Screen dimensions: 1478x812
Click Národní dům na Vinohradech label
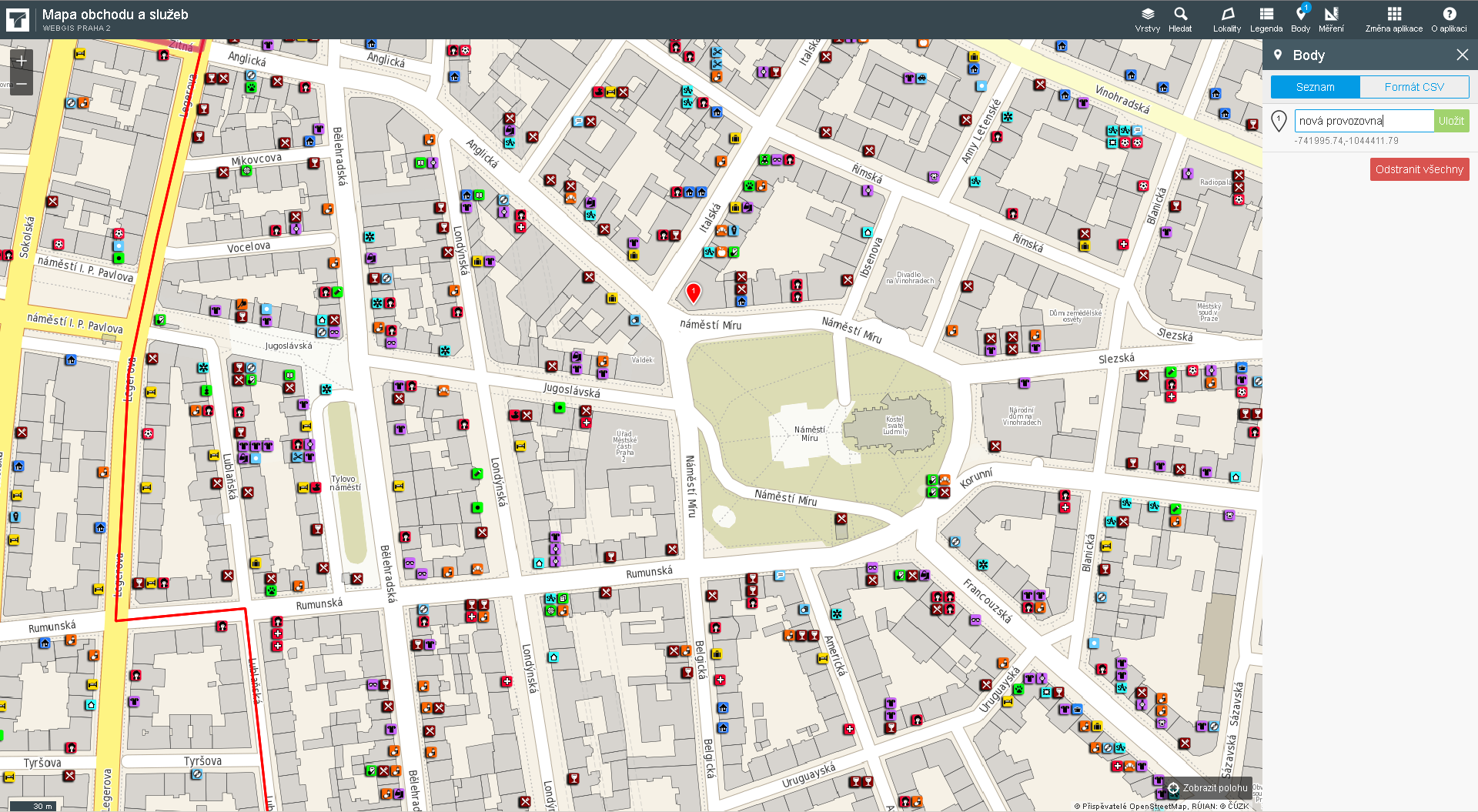coord(1022,416)
